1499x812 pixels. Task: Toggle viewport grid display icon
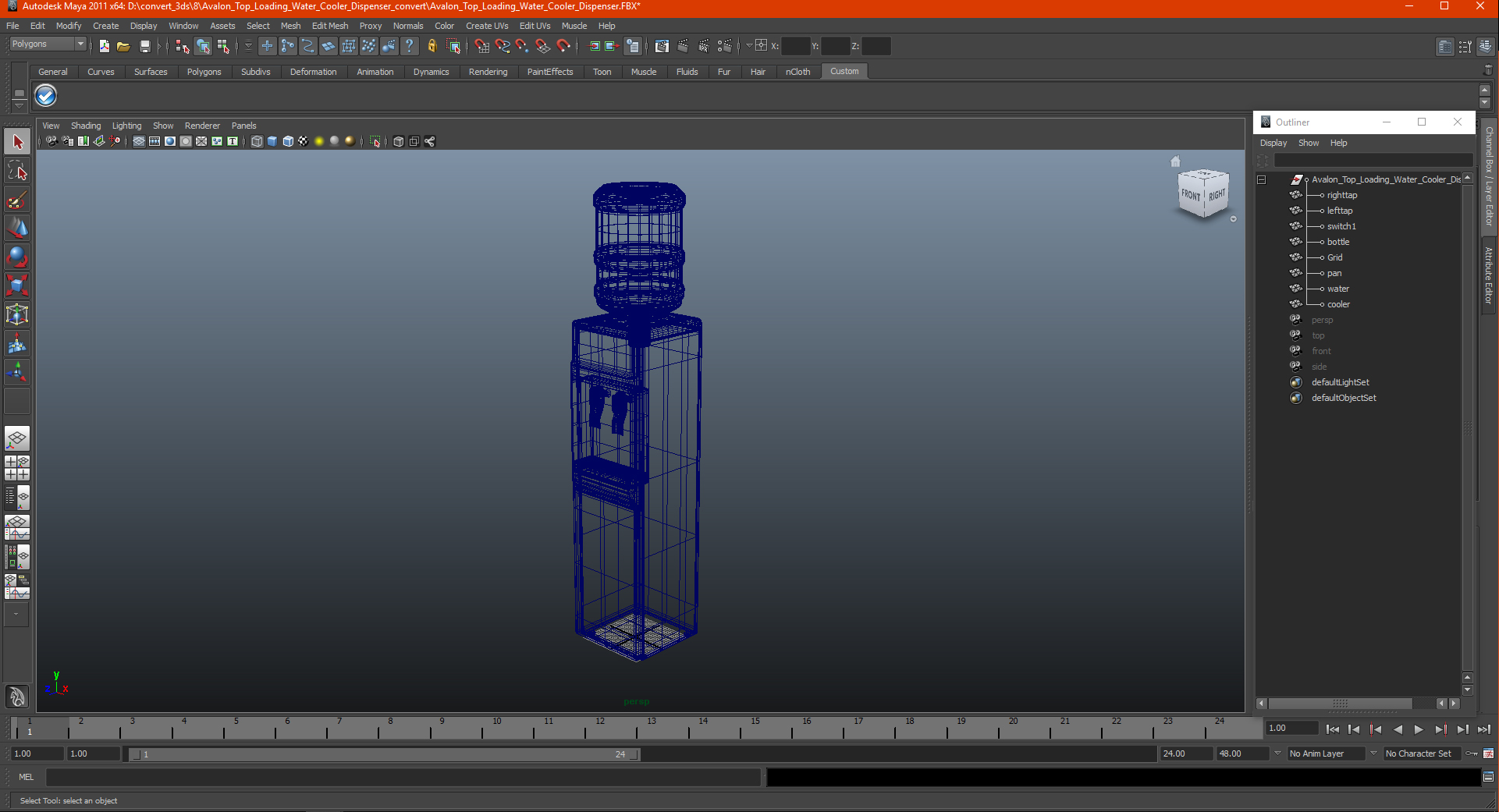139,141
